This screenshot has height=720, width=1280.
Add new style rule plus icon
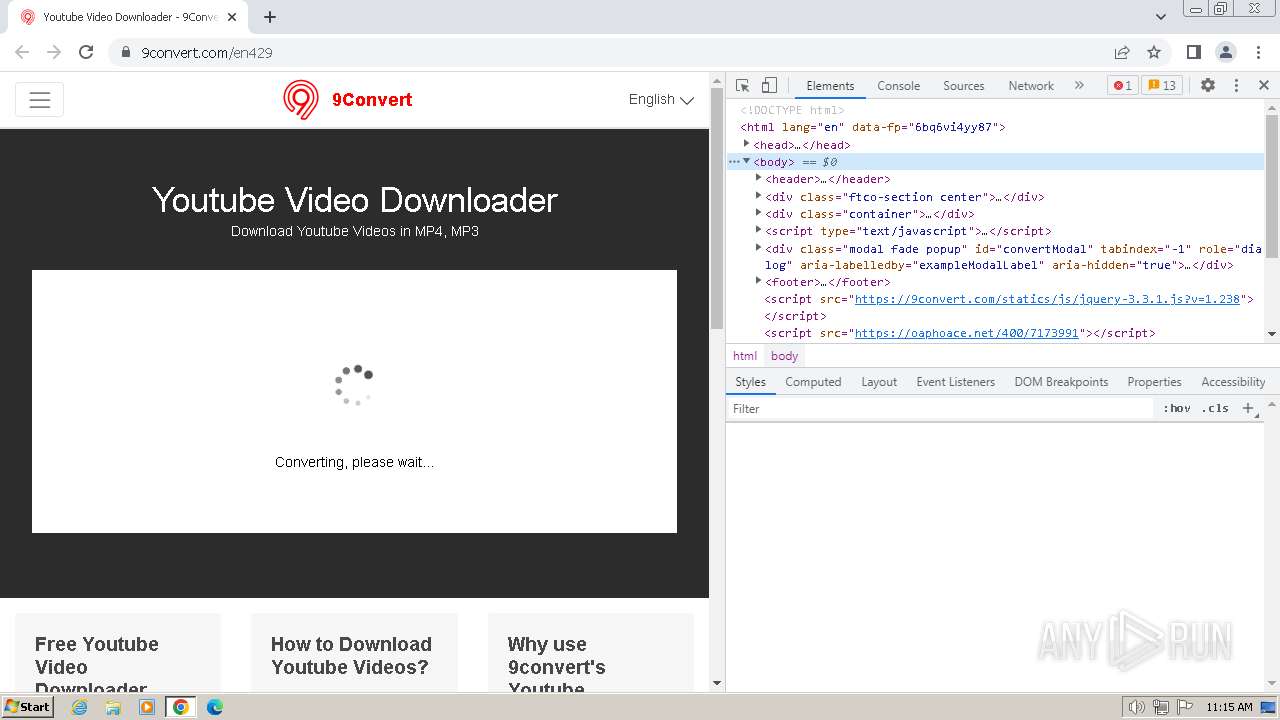pyautogui.click(x=1248, y=408)
